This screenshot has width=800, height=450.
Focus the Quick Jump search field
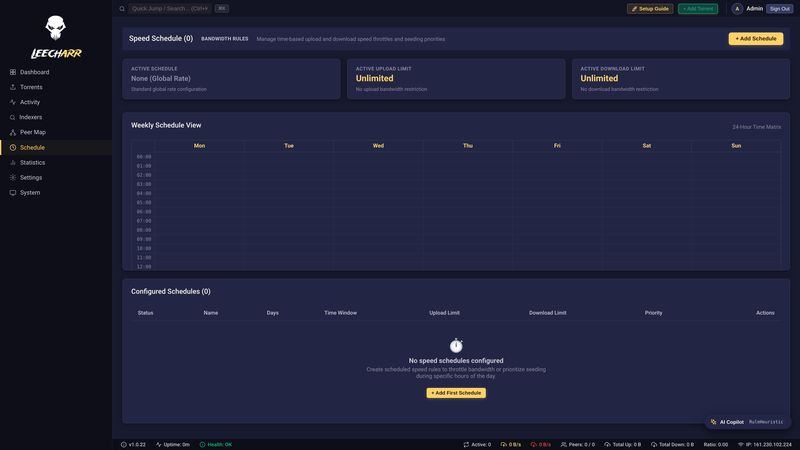click(170, 9)
